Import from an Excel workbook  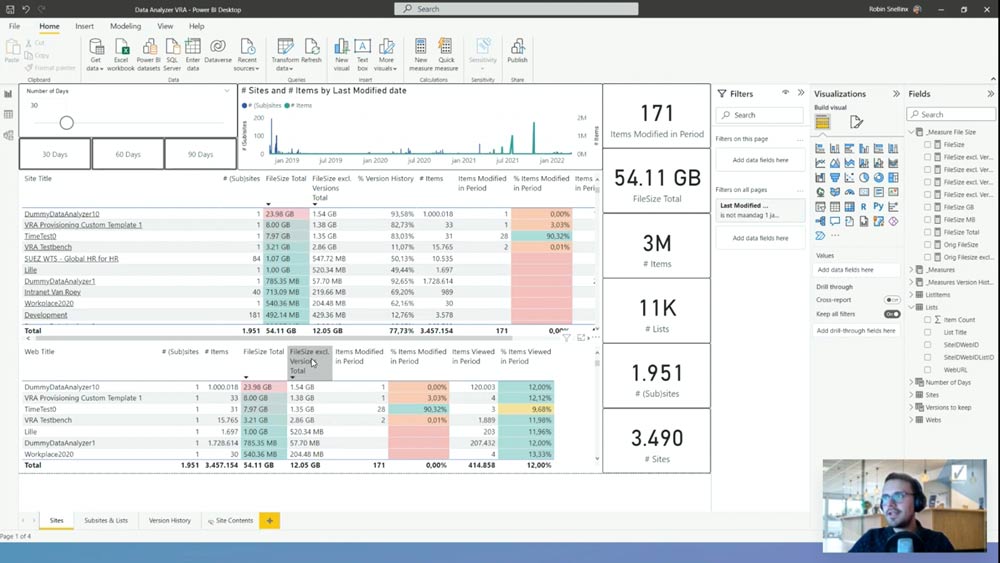point(121,54)
